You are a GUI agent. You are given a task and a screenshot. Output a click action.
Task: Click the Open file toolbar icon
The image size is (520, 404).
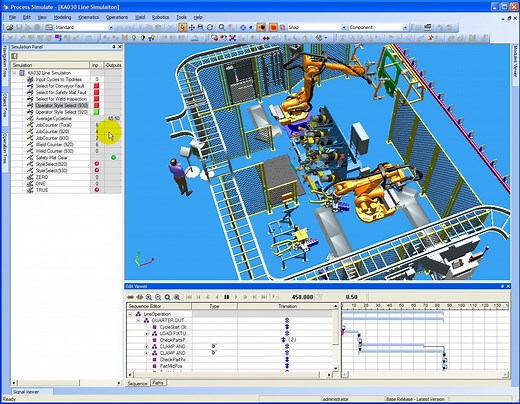[x=10, y=27]
